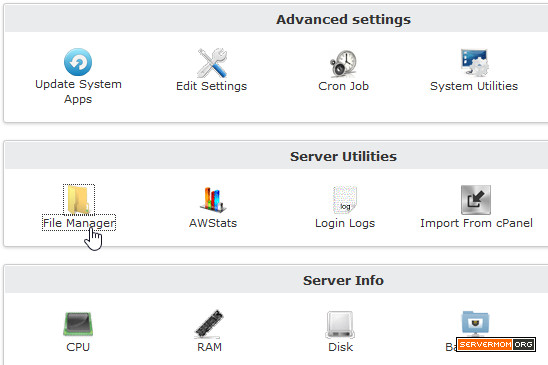Click the File Manager label

pos(79,223)
